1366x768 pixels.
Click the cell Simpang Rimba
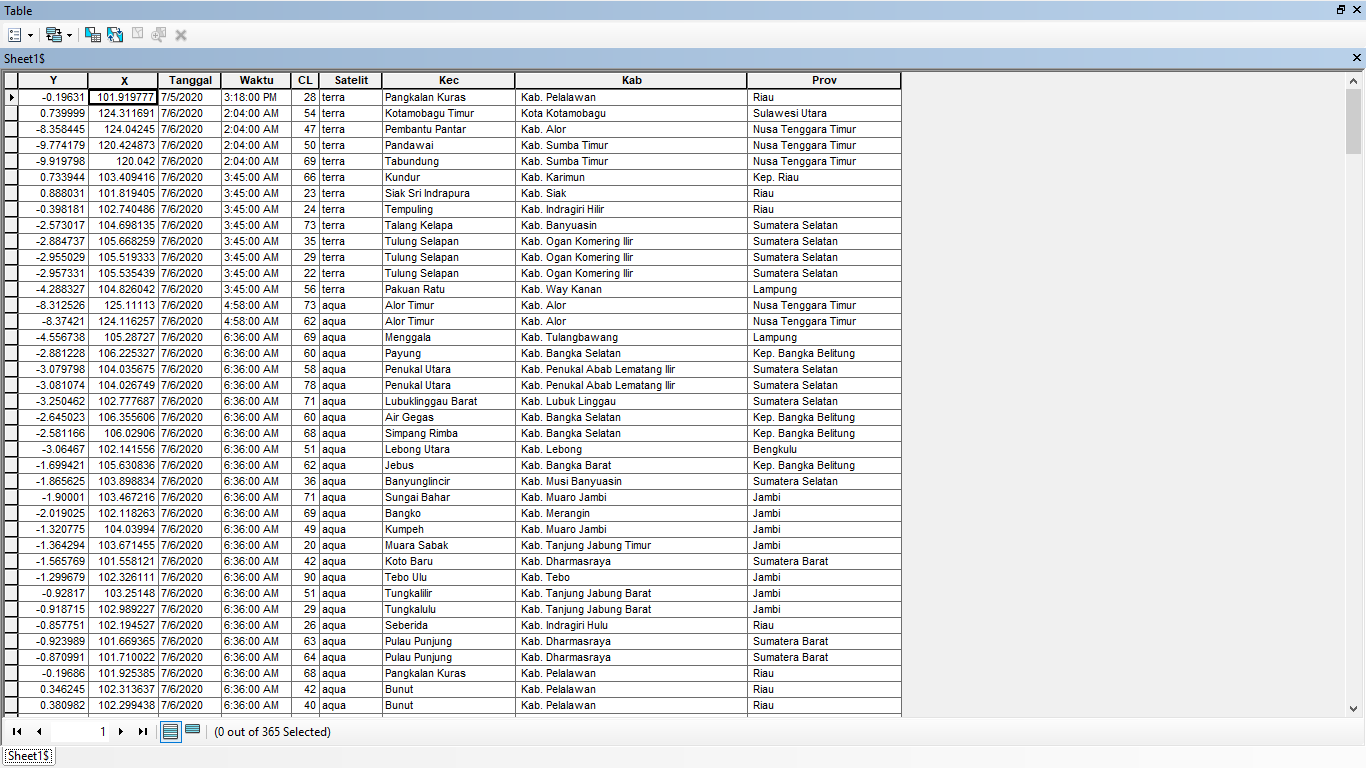[449, 433]
